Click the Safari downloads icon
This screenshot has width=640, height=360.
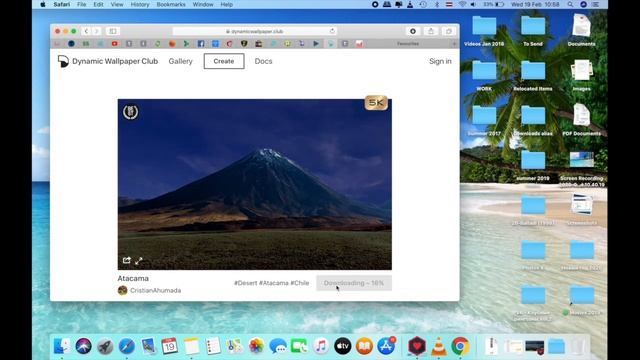pyautogui.click(x=413, y=31)
